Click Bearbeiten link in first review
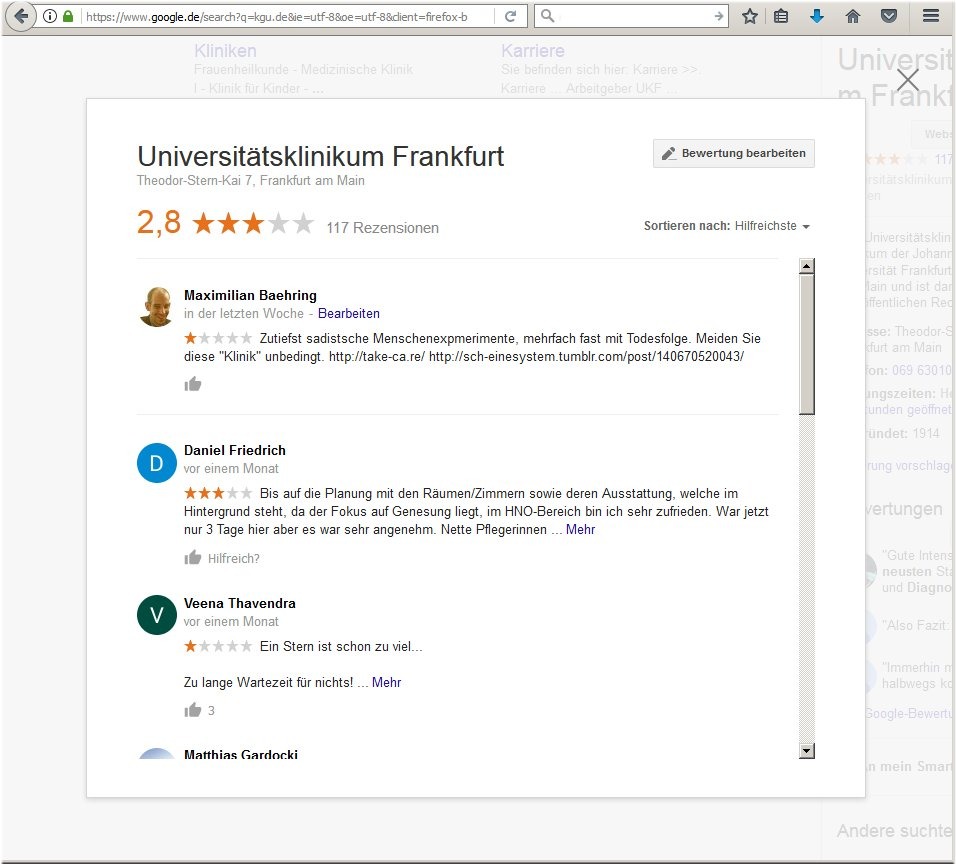 coord(349,313)
